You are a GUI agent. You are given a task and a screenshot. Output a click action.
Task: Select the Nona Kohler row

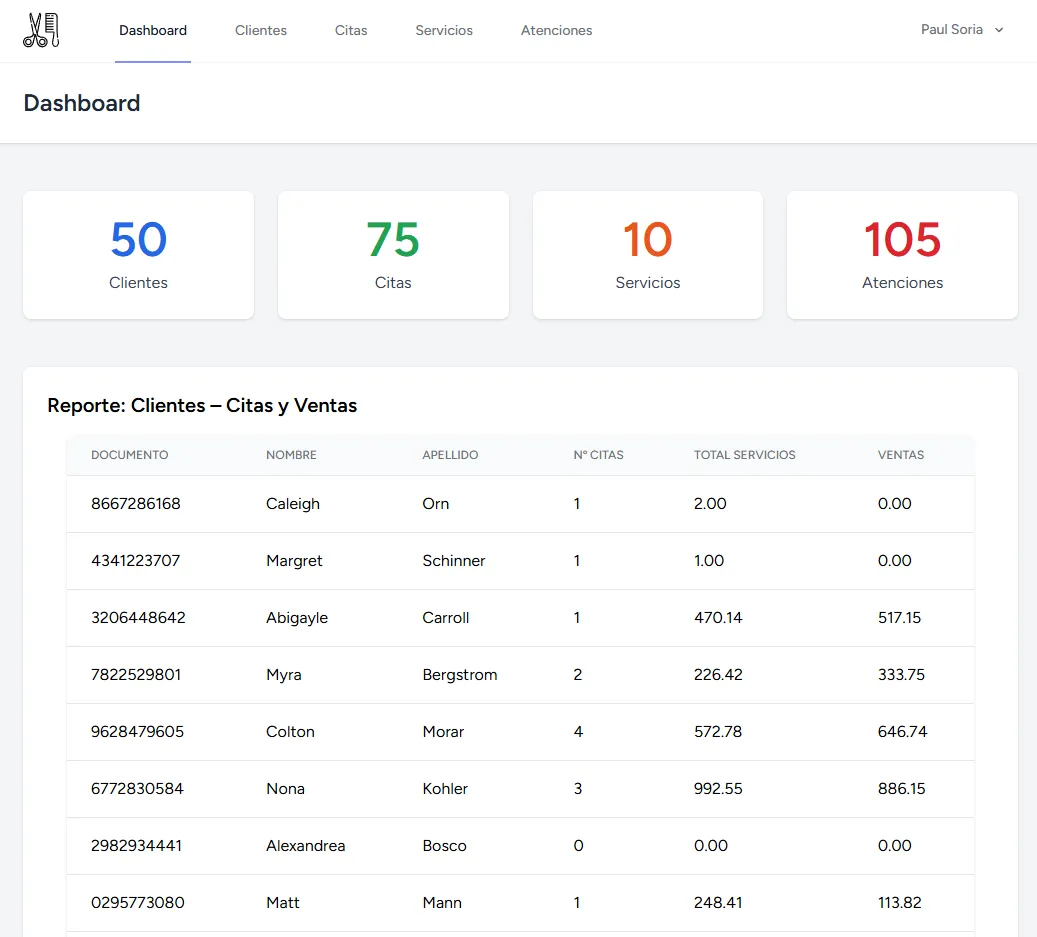coord(520,789)
